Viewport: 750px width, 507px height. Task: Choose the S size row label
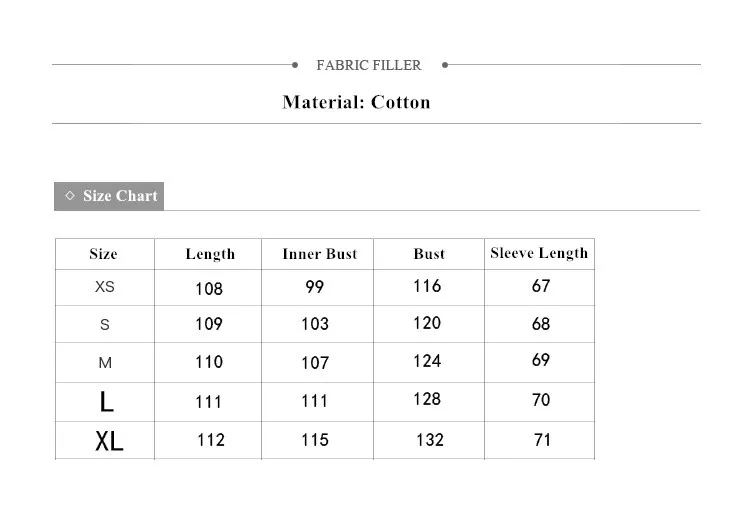[105, 325]
